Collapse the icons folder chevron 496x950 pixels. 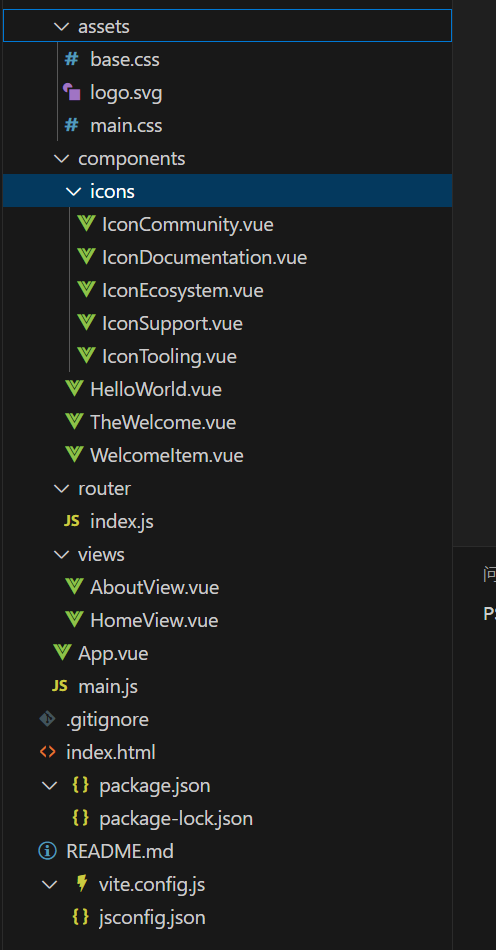click(x=73, y=191)
